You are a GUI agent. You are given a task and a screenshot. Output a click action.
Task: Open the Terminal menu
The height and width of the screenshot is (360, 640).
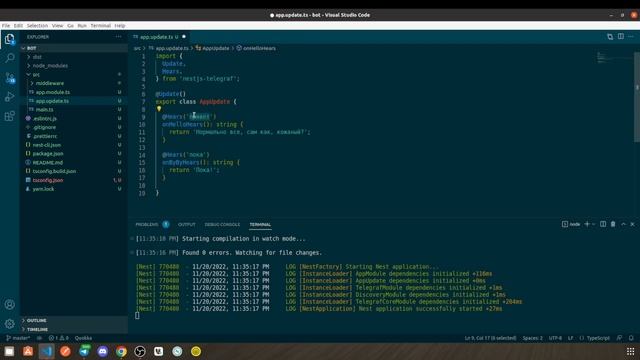tap(100, 25)
